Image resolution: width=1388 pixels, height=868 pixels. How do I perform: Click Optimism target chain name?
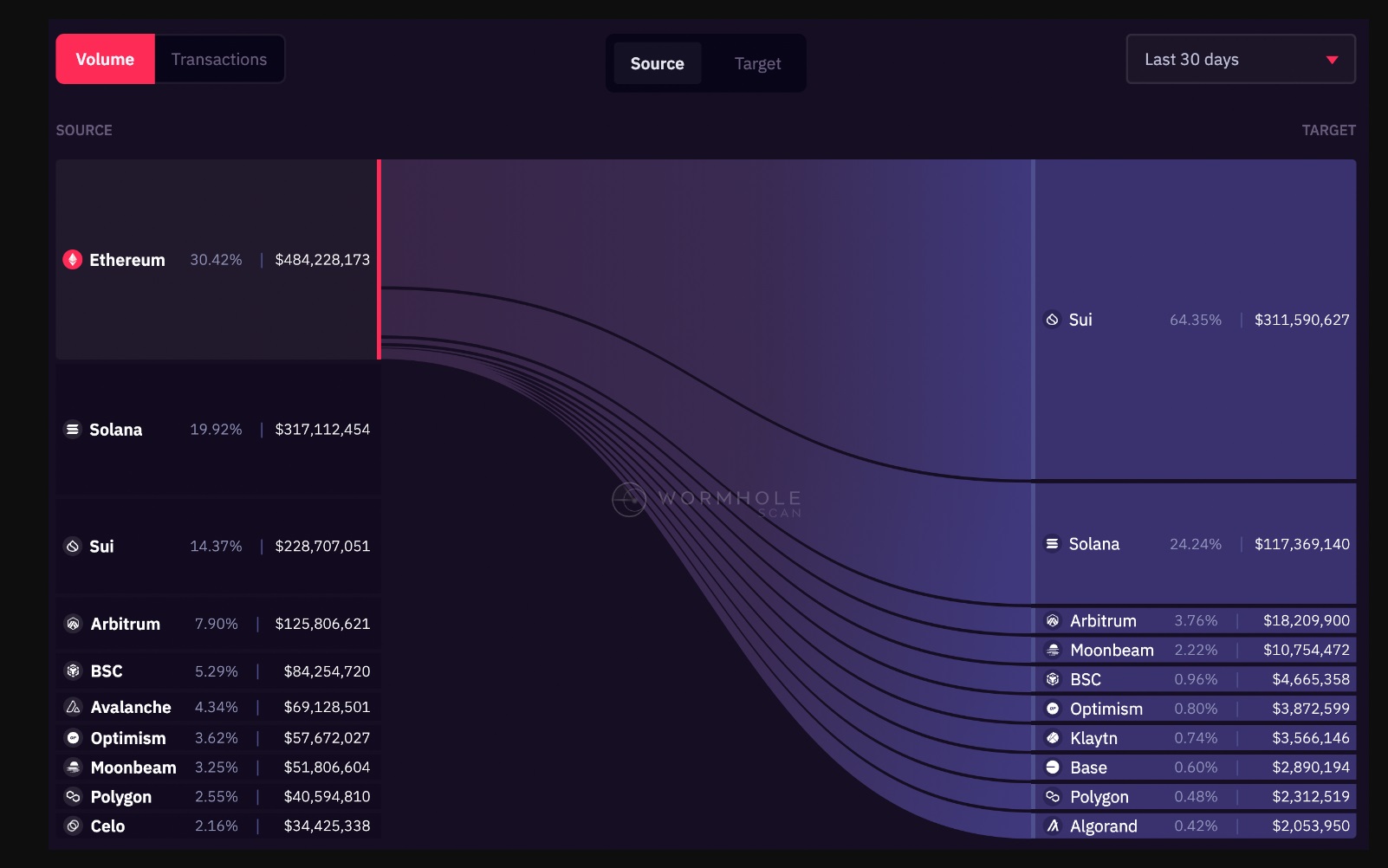[1106, 709]
